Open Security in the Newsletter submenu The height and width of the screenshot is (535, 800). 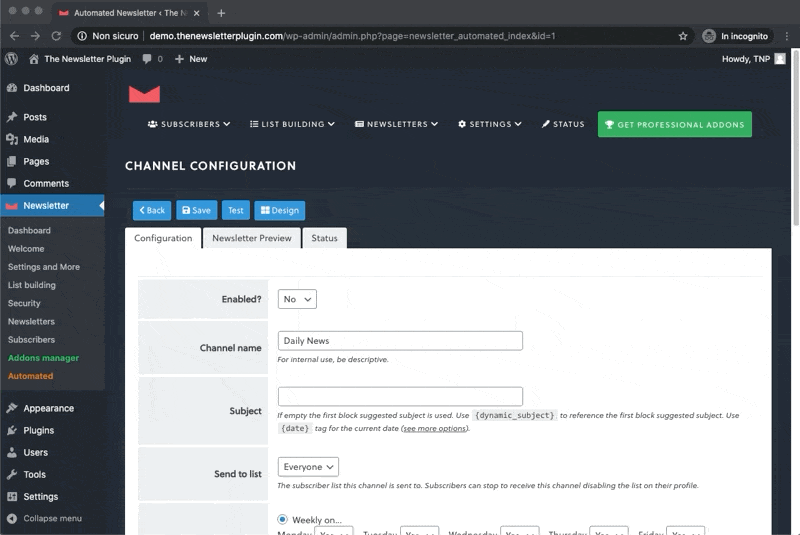pos(24,303)
